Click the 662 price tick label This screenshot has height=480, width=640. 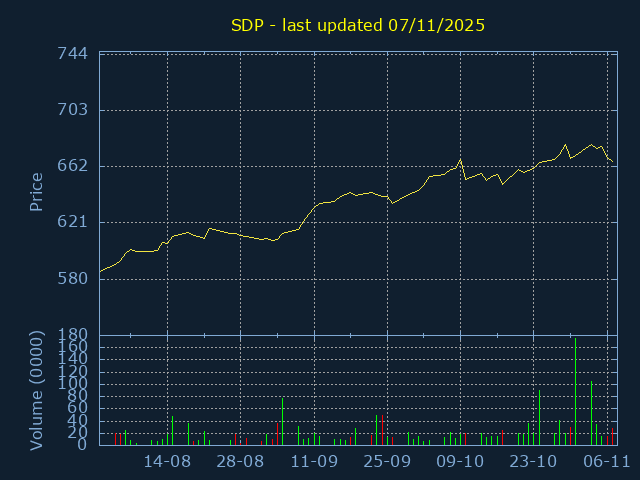73,166
